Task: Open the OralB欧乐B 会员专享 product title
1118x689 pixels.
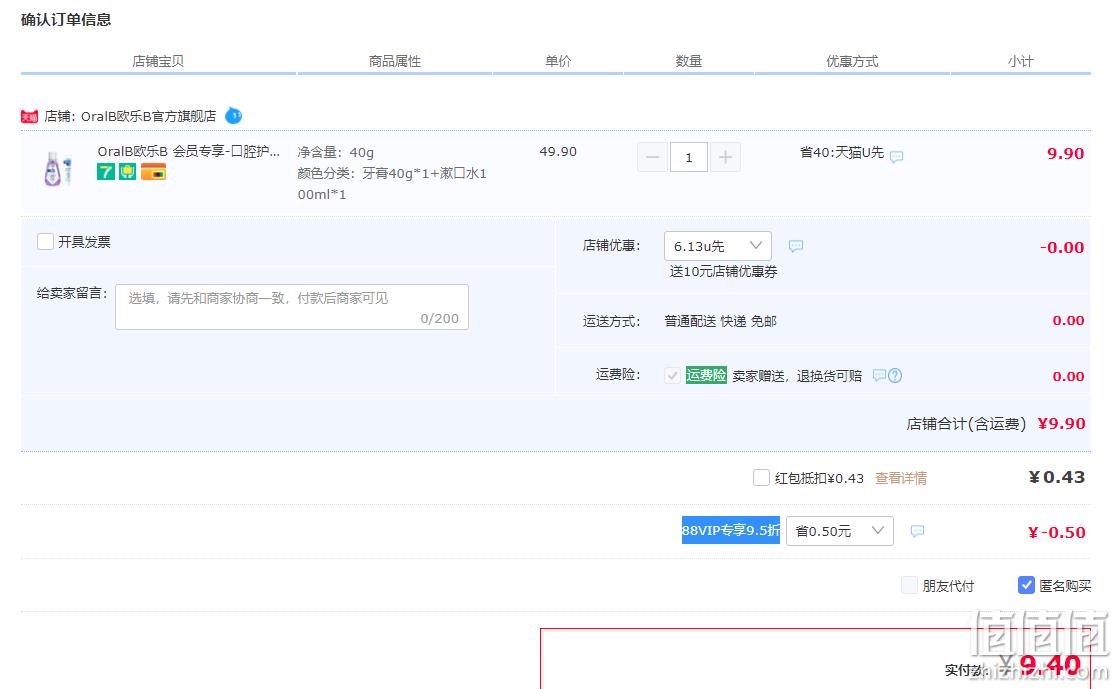Action: click(188, 151)
